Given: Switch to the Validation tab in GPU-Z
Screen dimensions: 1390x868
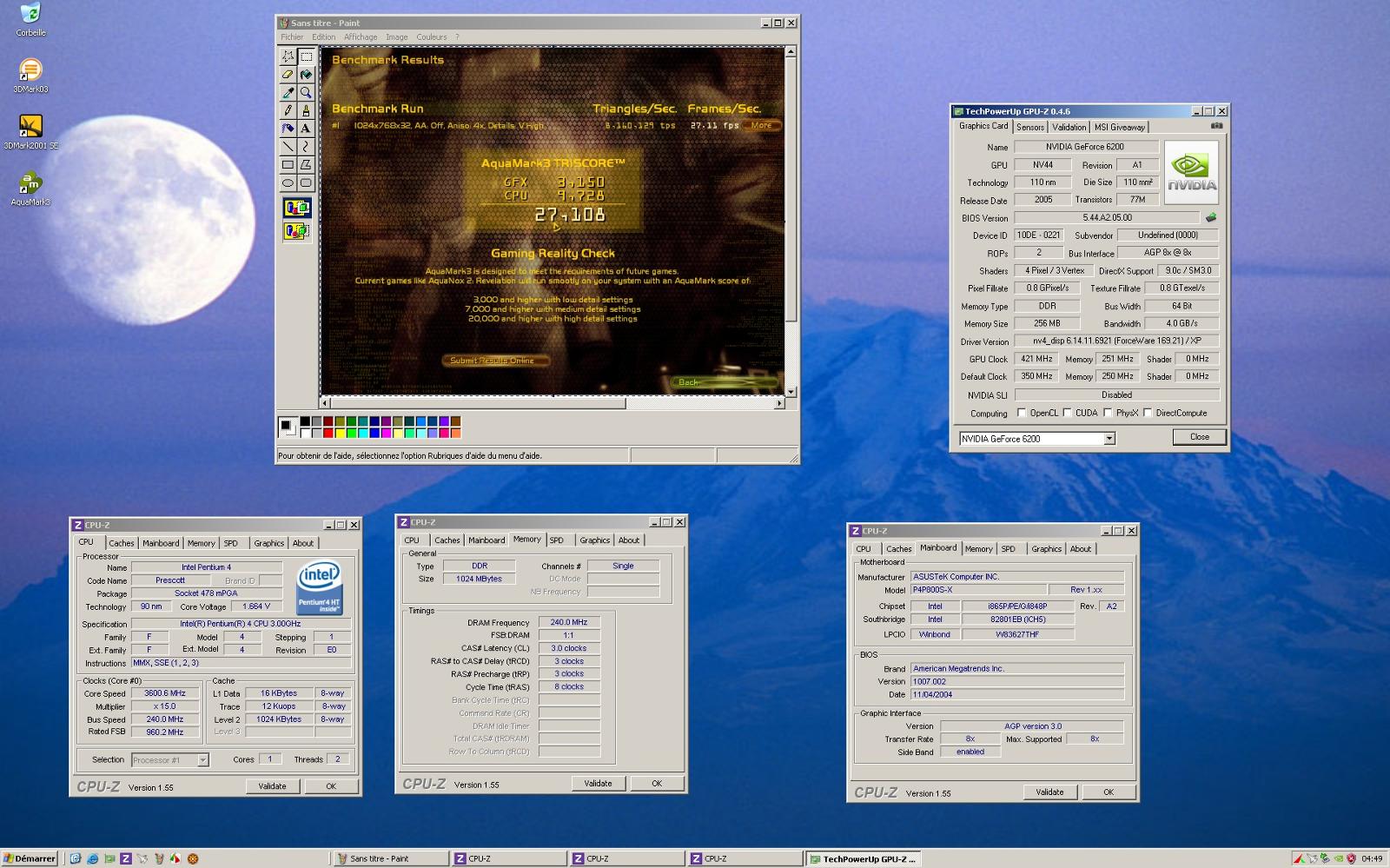Looking at the screenshot, I should point(1069,127).
